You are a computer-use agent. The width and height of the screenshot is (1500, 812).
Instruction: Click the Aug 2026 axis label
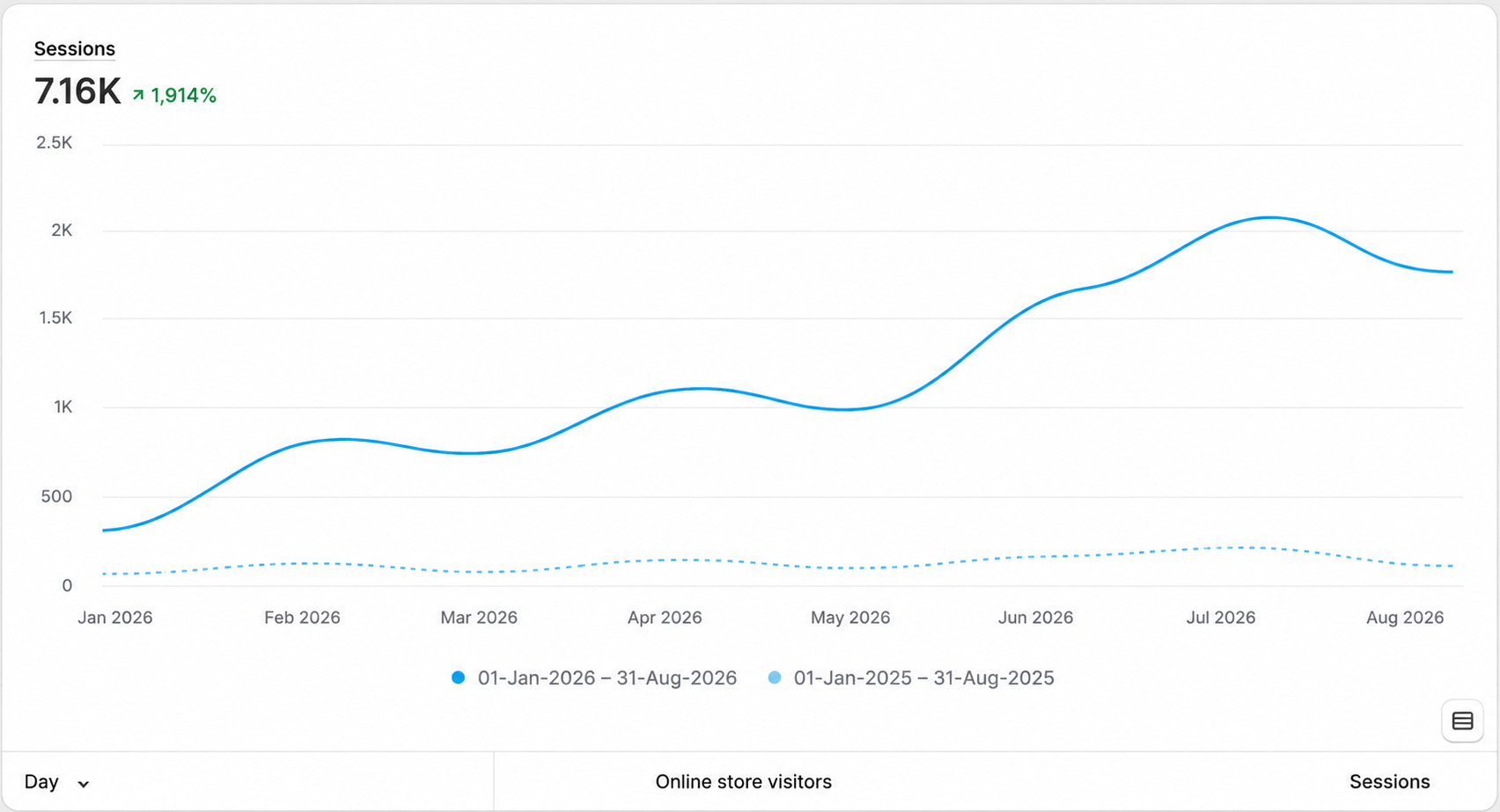1405,618
